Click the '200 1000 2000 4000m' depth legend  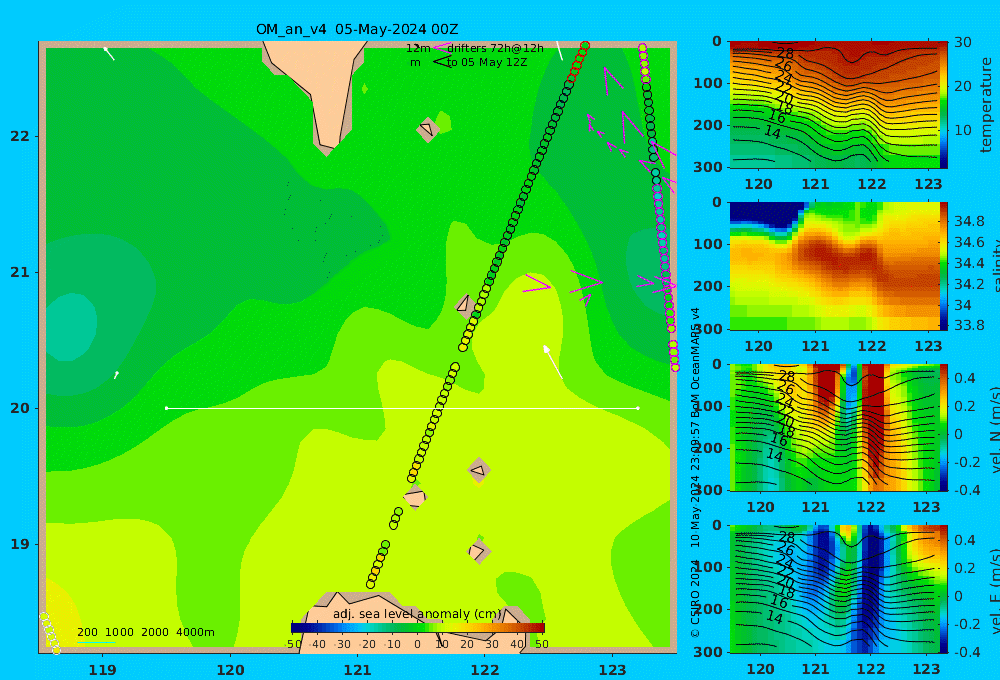point(145,632)
